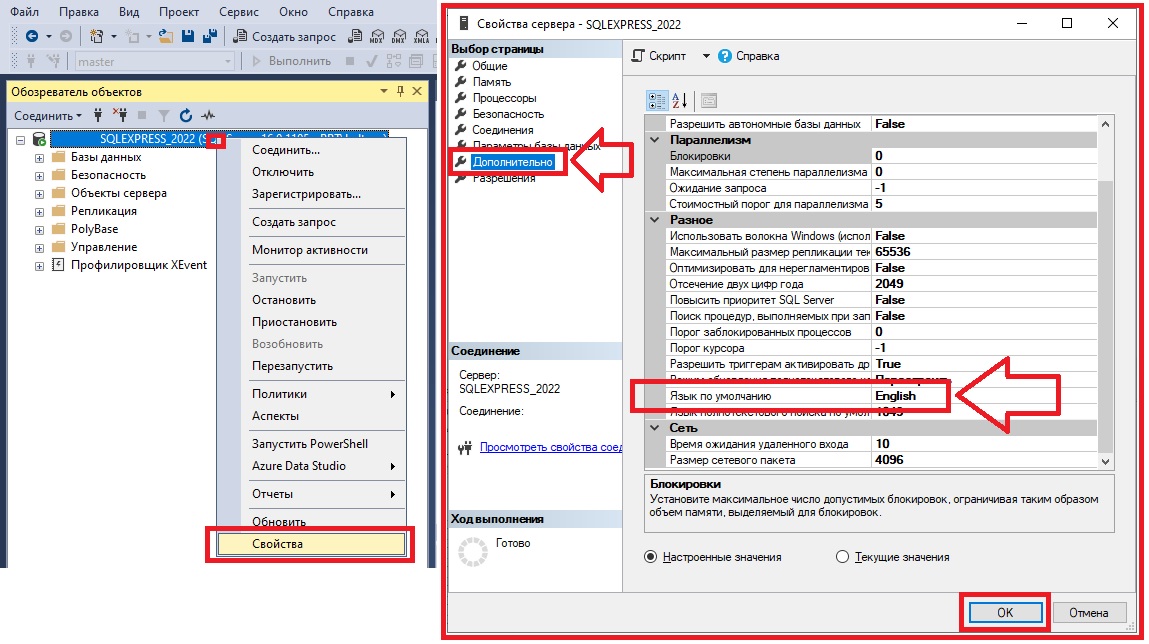The width and height of the screenshot is (1149, 644).
Task: Select the Профилировщик XEvent tree item
Action: pyautogui.click(x=138, y=265)
